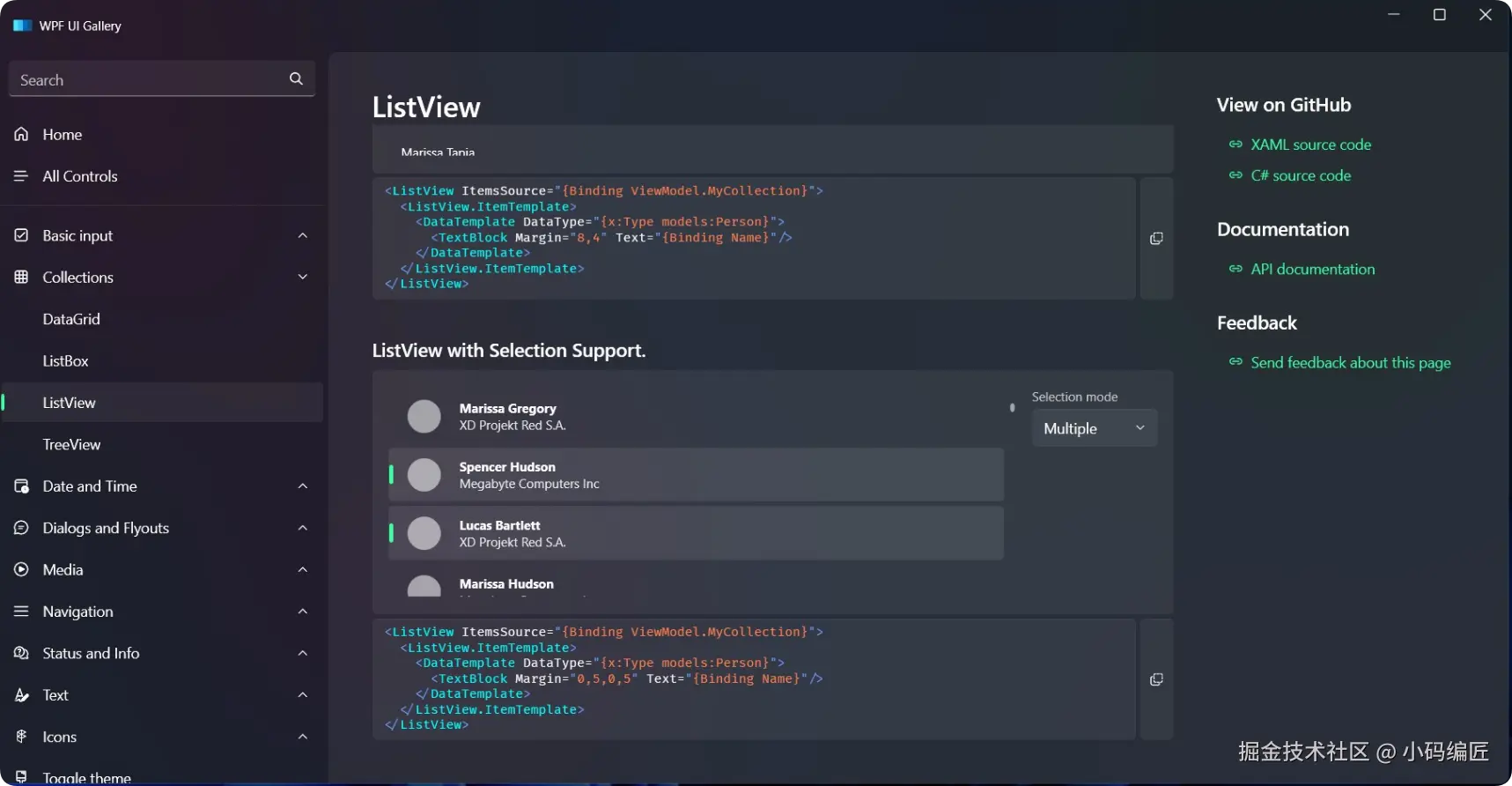Click the search magnifier icon
Image resolution: width=1512 pixels, height=786 pixels.
click(x=296, y=78)
